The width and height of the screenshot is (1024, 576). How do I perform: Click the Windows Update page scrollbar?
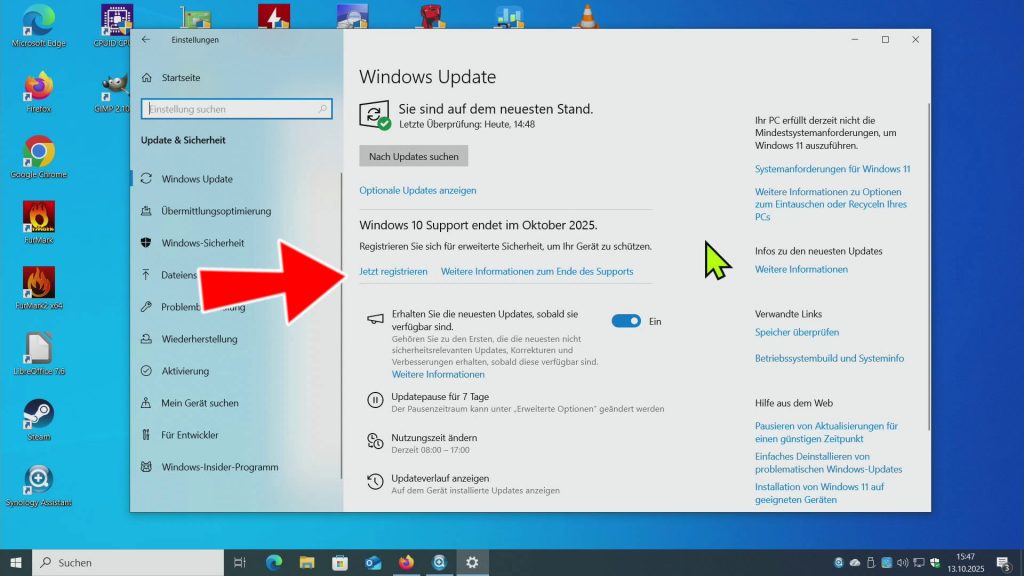point(928,266)
